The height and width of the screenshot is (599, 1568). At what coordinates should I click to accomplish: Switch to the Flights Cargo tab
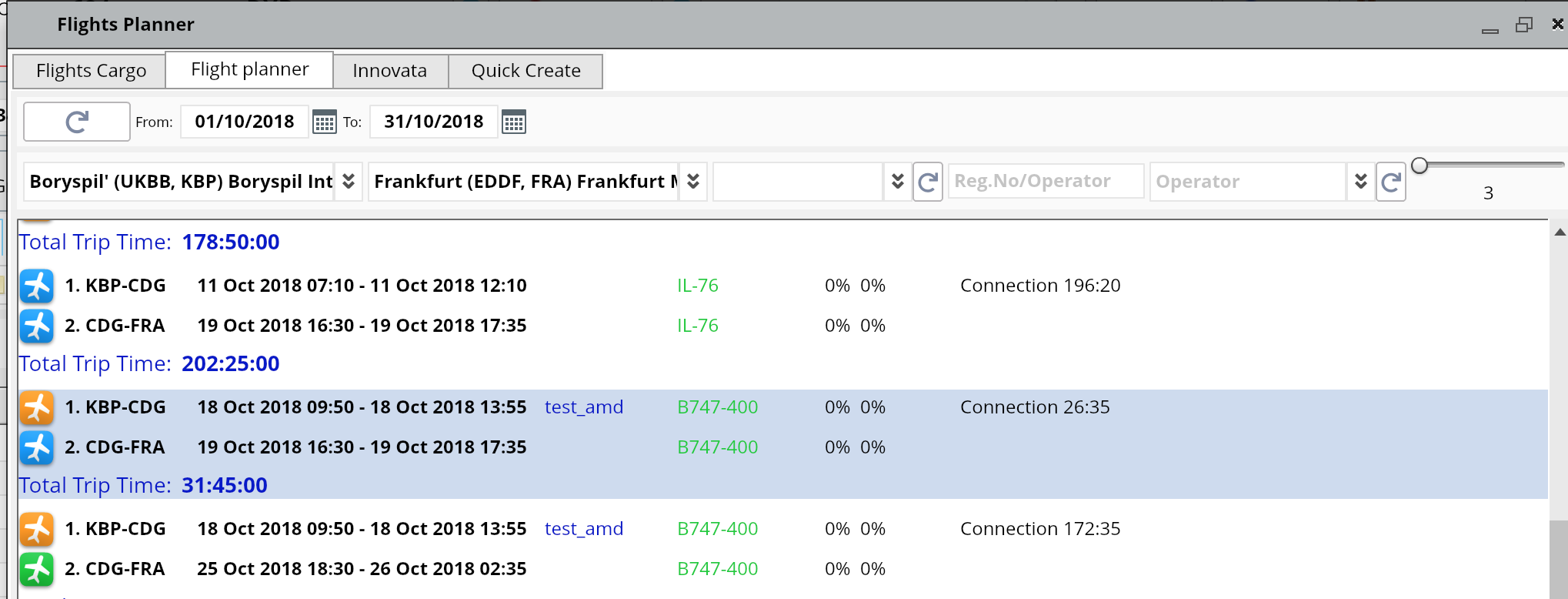tap(91, 71)
